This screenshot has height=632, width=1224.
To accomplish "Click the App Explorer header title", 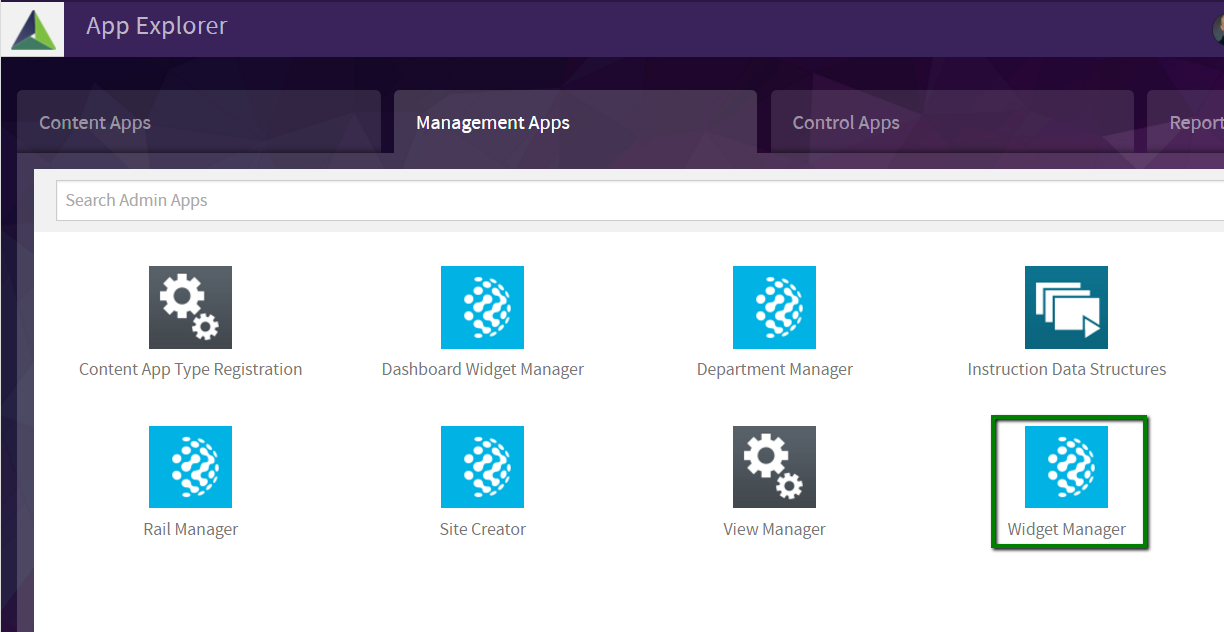I will pos(157,26).
